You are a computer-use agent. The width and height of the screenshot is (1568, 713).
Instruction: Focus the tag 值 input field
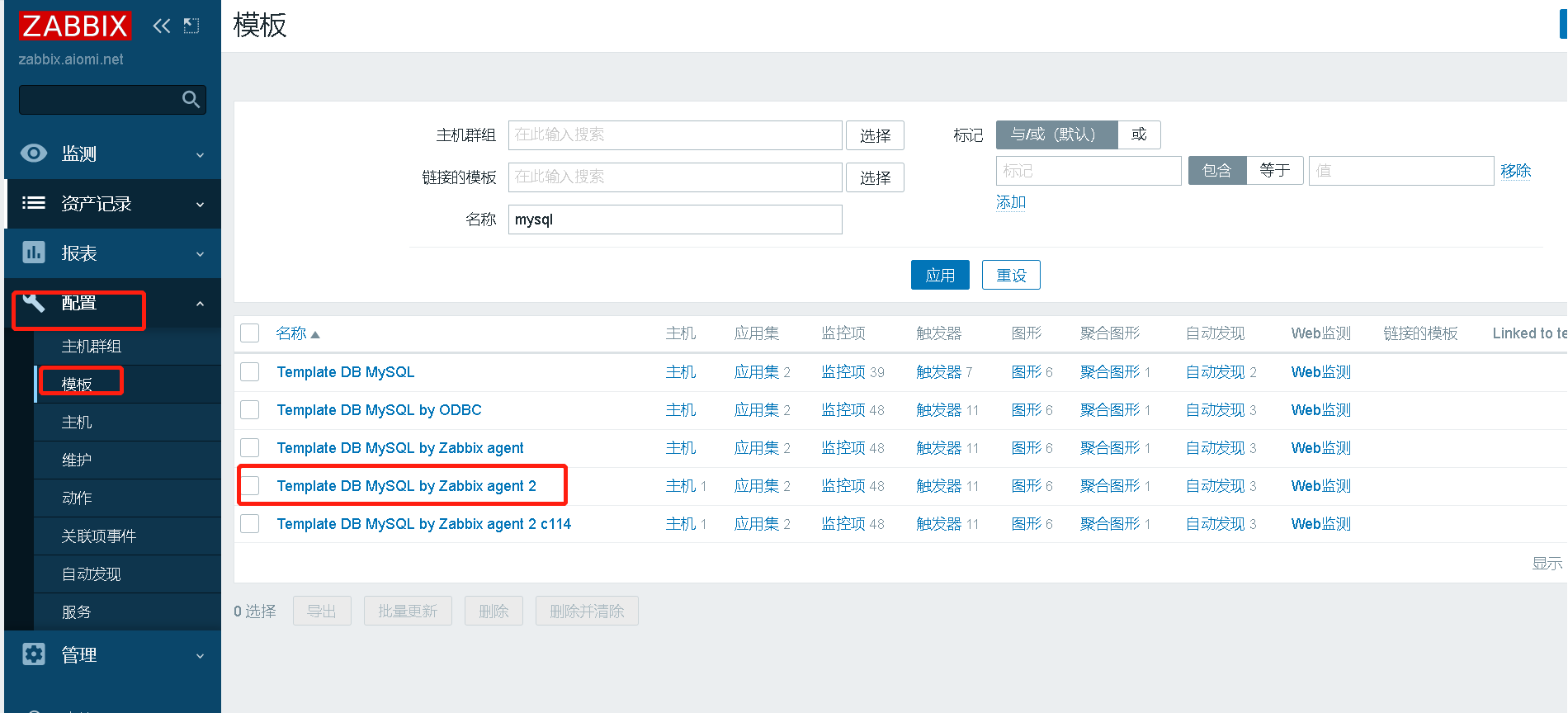pos(1401,171)
